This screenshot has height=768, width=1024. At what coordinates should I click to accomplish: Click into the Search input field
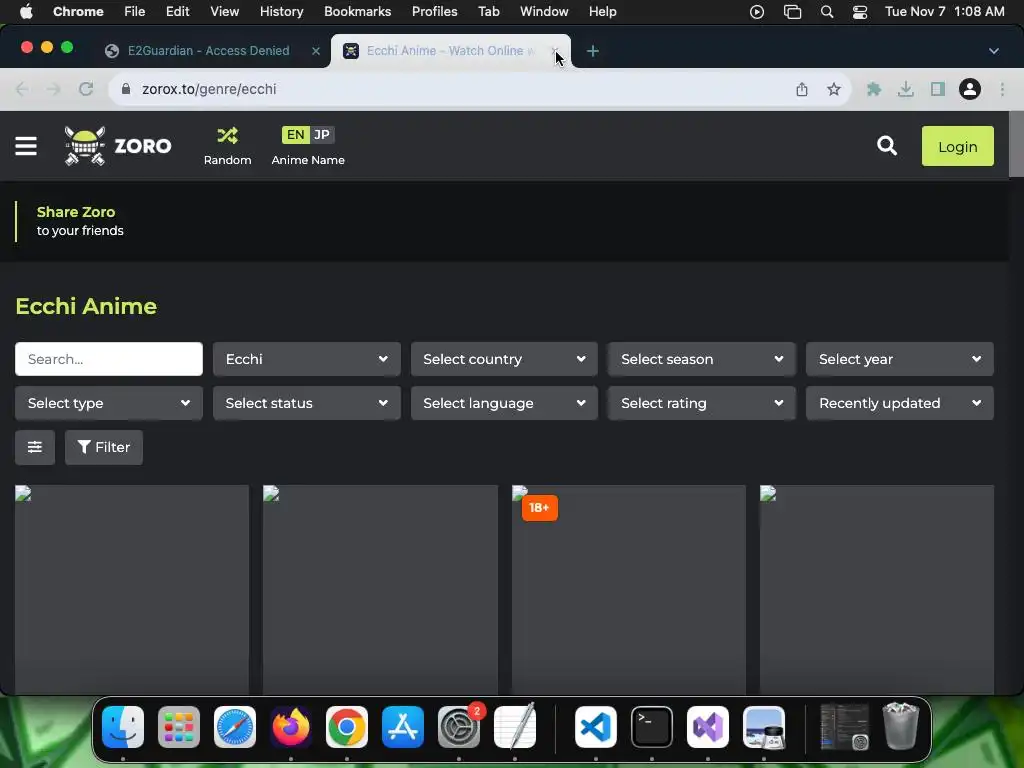[108, 359]
